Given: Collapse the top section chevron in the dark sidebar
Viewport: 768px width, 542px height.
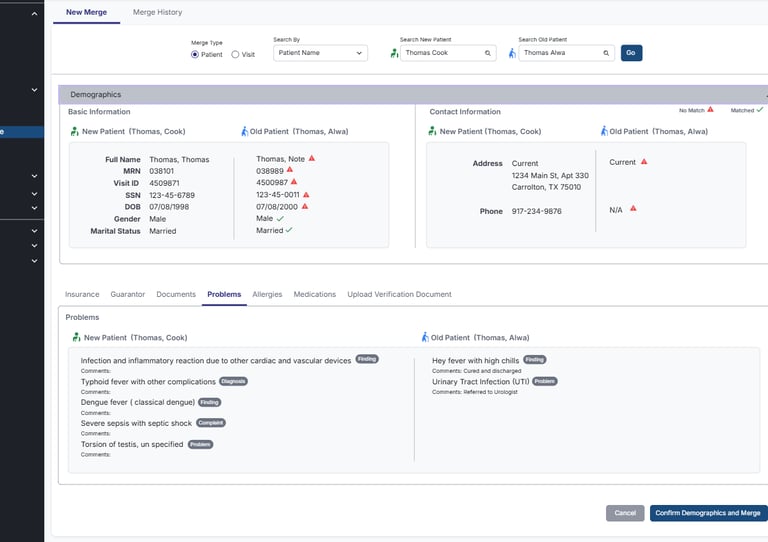Looking at the screenshot, I should pyautogui.click(x=34, y=14).
